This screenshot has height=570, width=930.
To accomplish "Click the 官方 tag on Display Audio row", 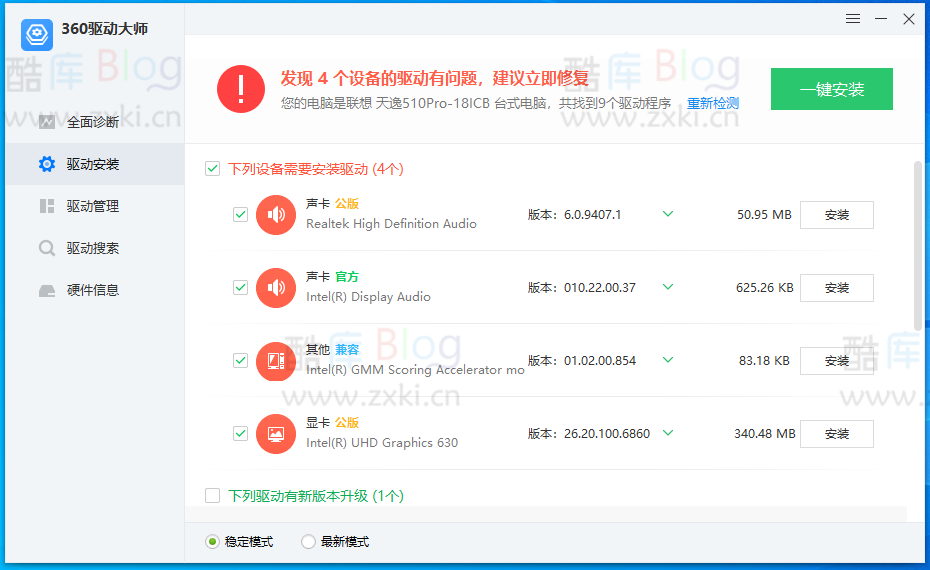I will (x=347, y=276).
